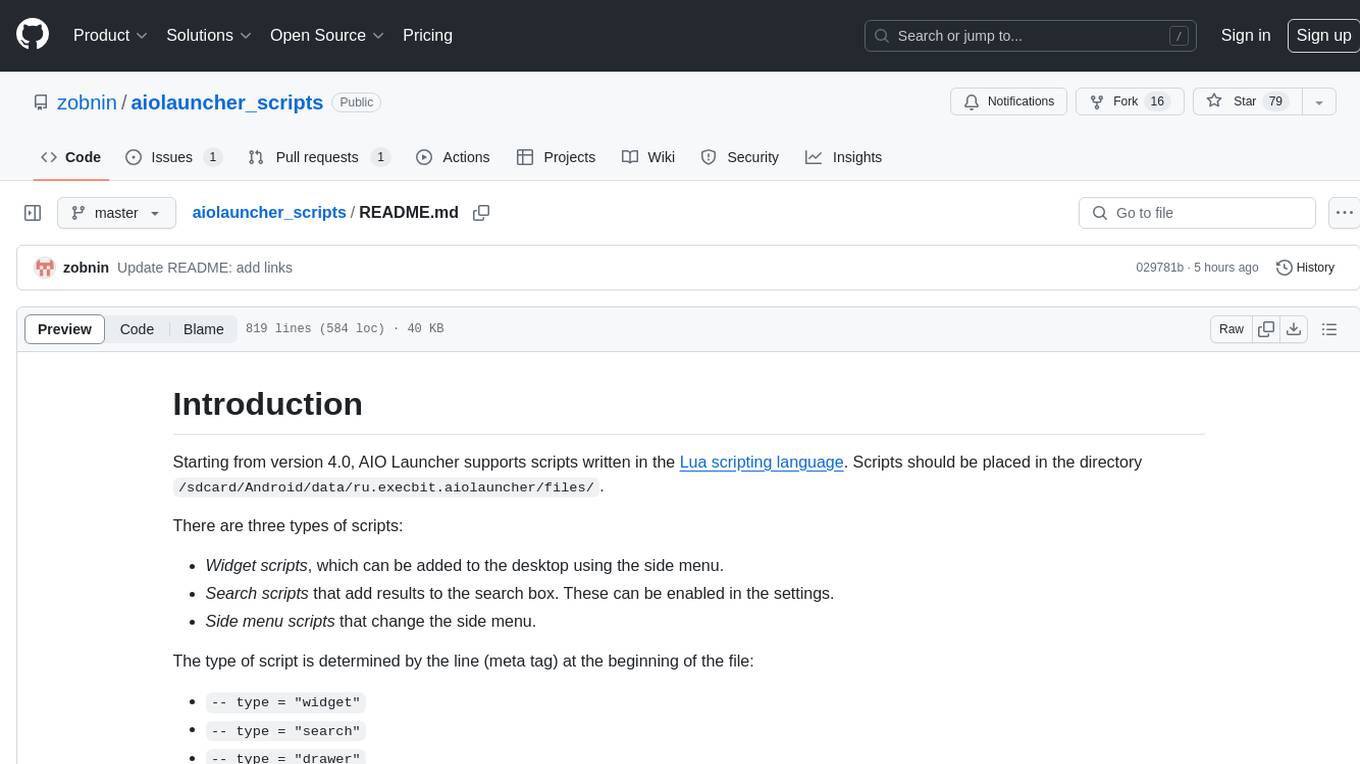Image resolution: width=1360 pixels, height=764 pixels.
Task: Expand the Solutions menu
Action: tap(207, 35)
